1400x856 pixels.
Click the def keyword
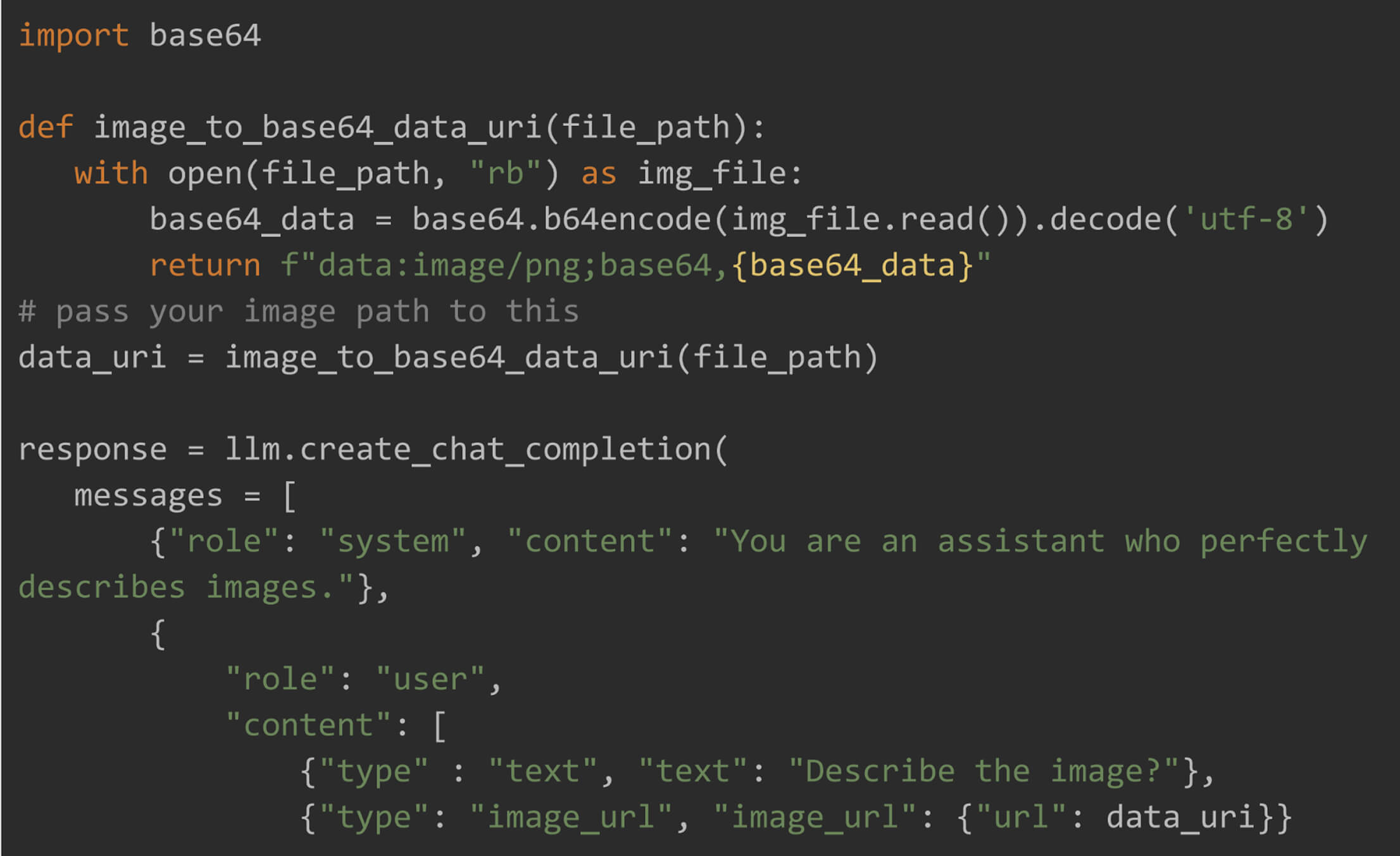[x=46, y=127]
